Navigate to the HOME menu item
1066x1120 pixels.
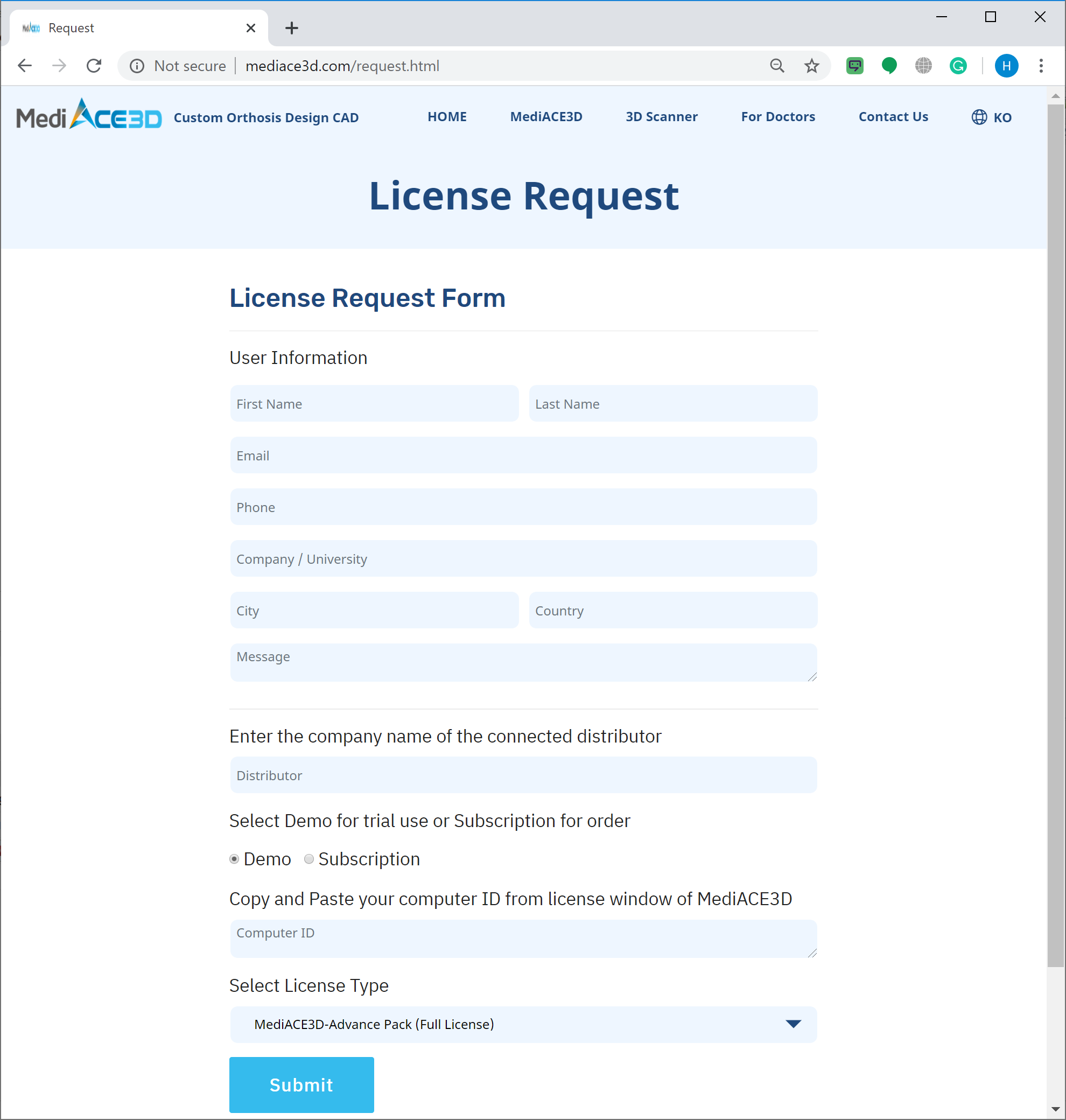pyautogui.click(x=447, y=116)
